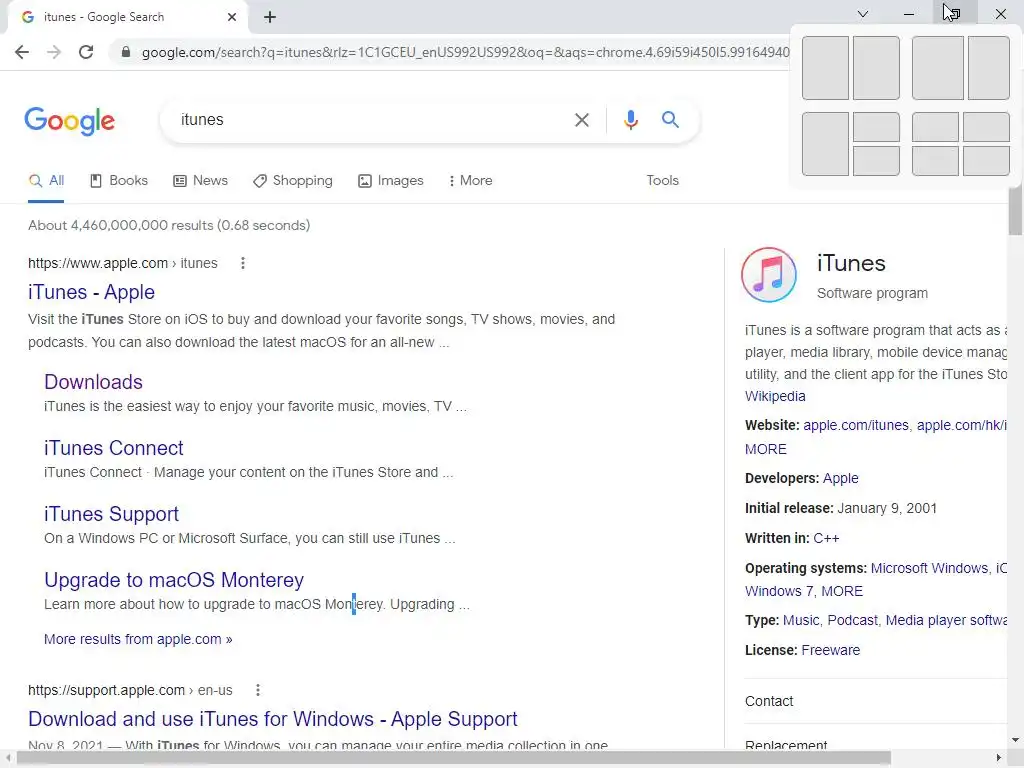Submit search with the magnifier icon
The height and width of the screenshot is (768, 1024).
(670, 120)
